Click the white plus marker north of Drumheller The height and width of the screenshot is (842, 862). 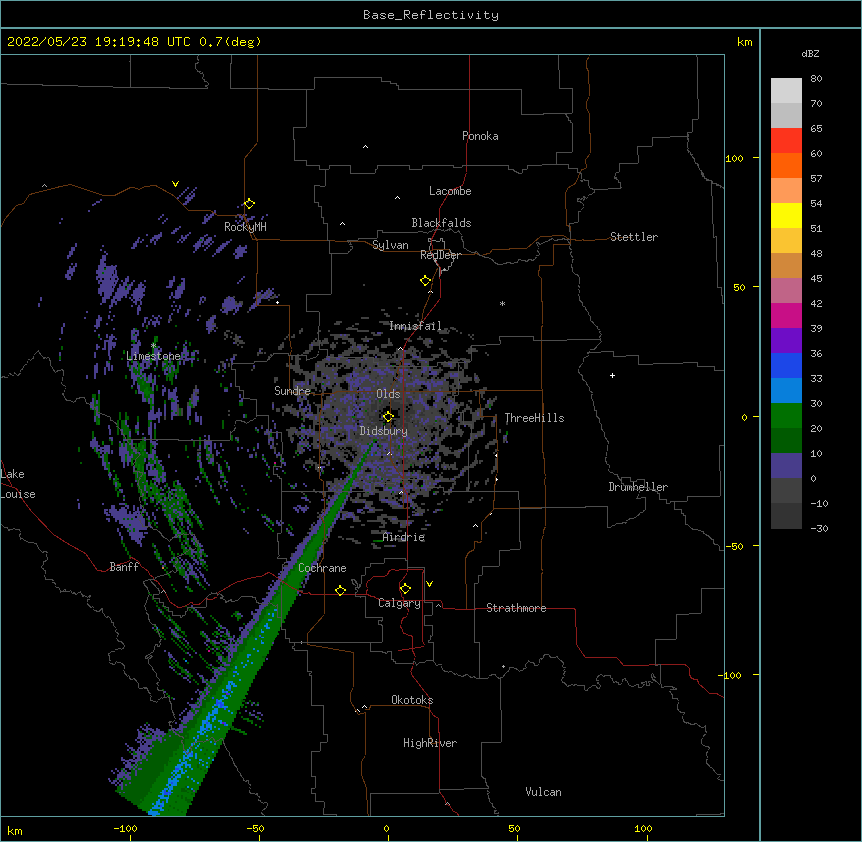point(612,375)
